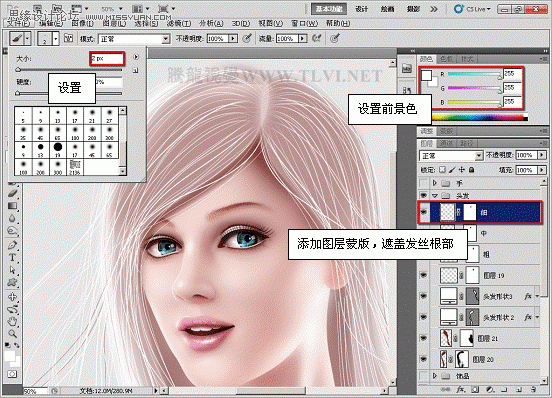Open the Brush panel toggle icon

(x=69, y=38)
